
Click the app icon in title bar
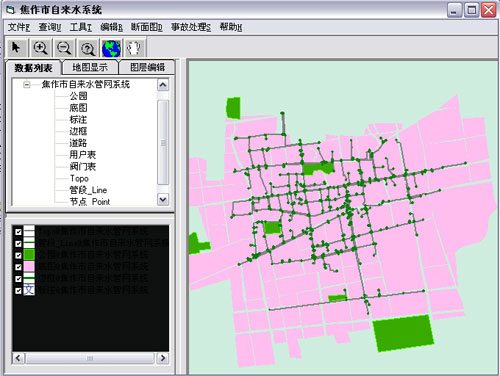(10, 10)
